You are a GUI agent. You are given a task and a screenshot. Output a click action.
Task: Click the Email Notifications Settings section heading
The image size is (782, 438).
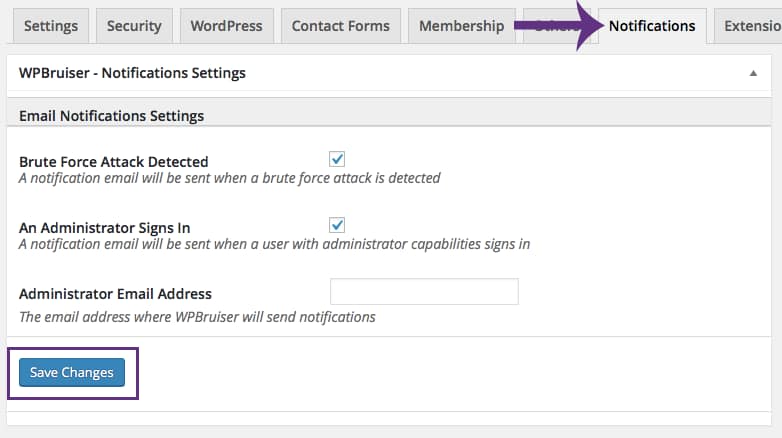click(x=112, y=116)
